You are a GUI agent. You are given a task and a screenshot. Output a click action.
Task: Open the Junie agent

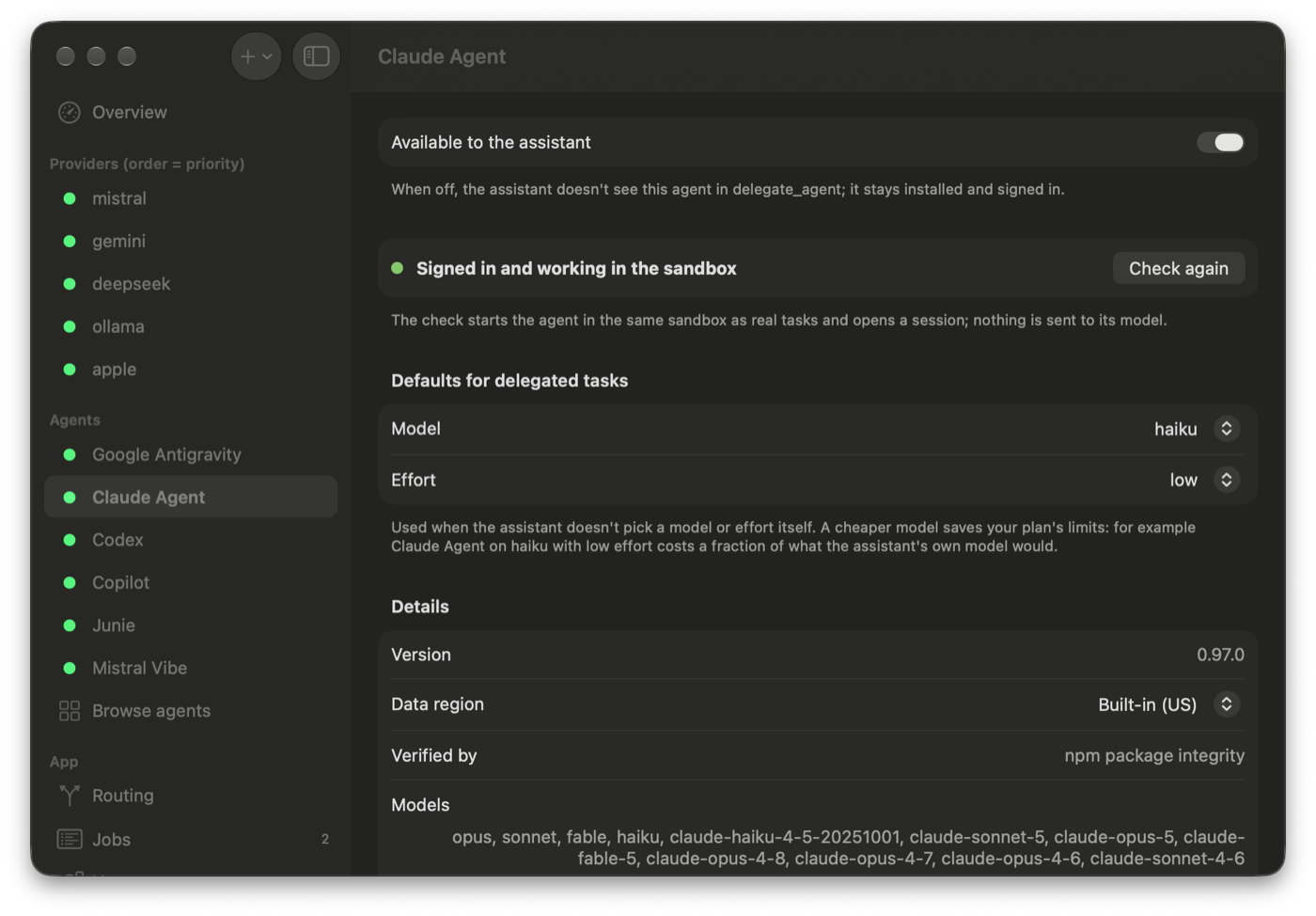(191, 625)
